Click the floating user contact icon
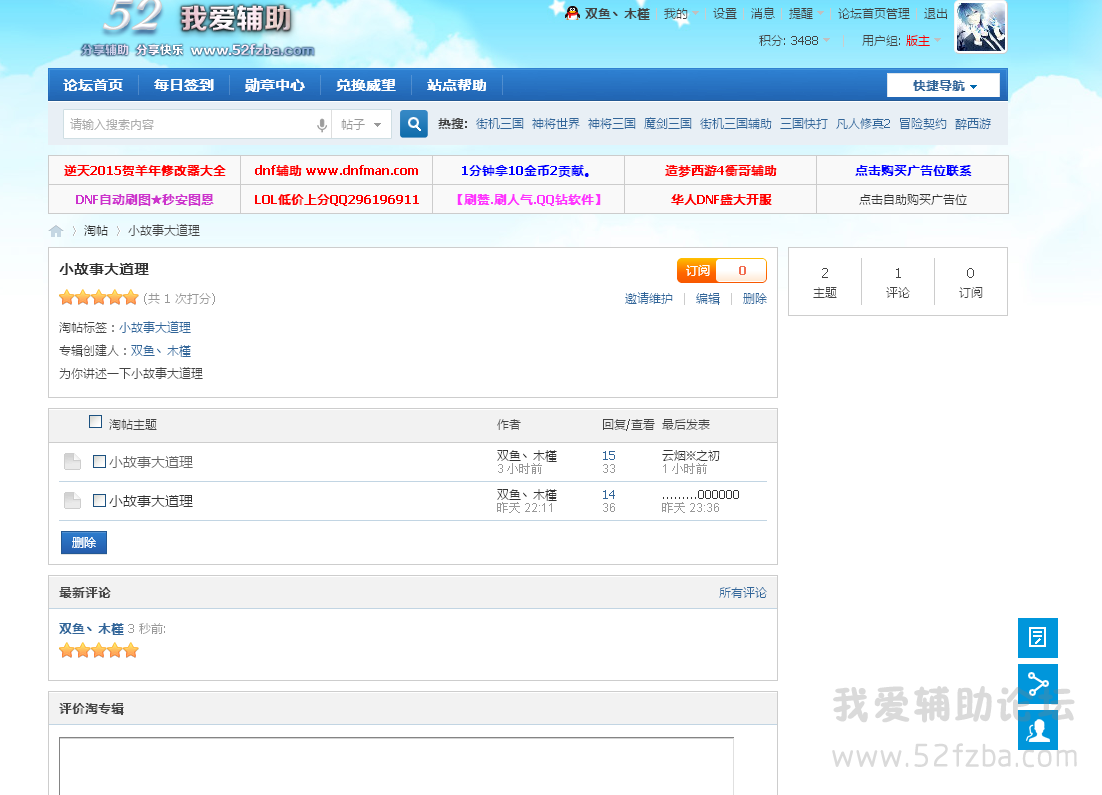The width and height of the screenshot is (1102, 795). click(1037, 731)
